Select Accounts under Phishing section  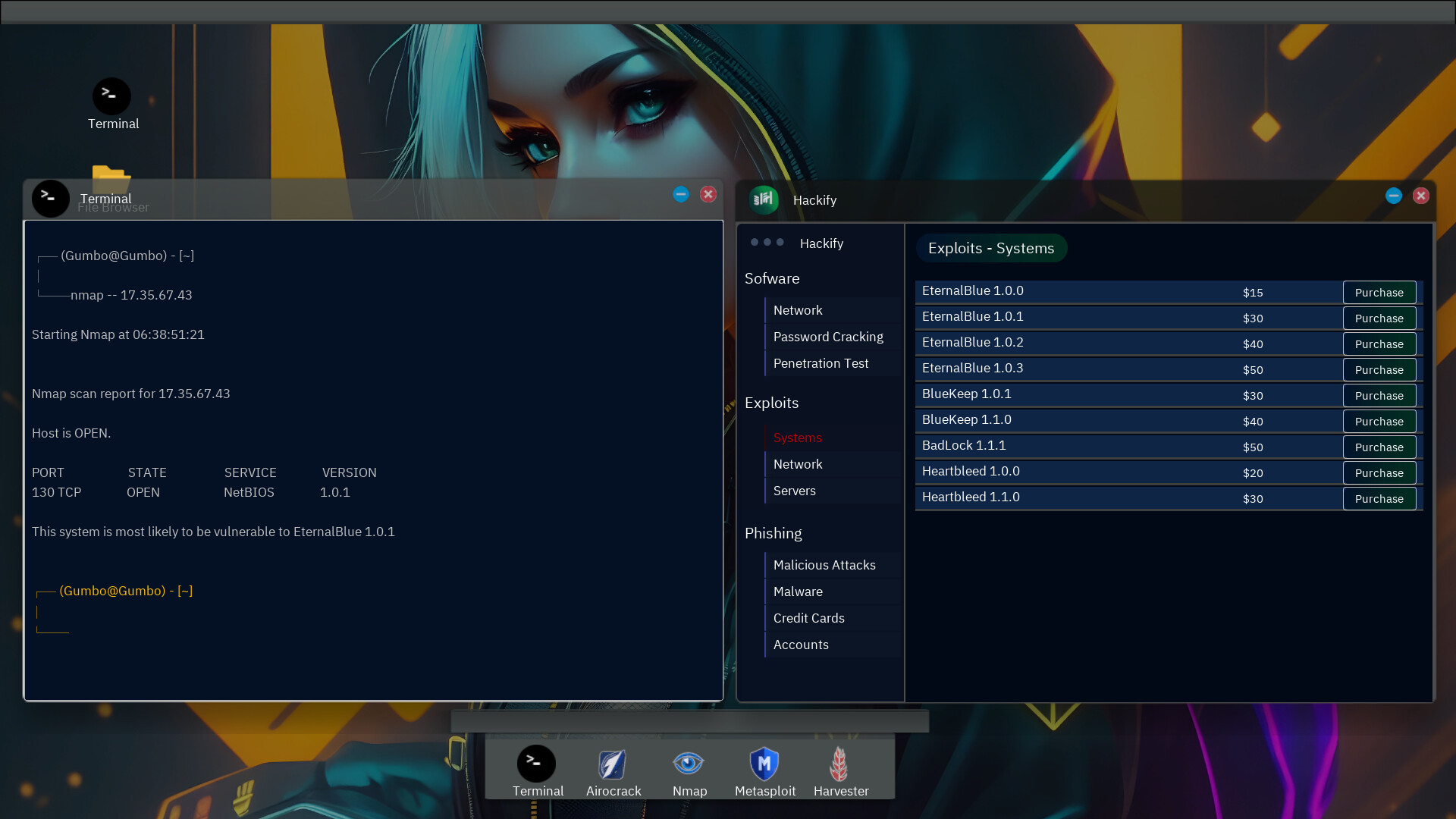(x=801, y=644)
